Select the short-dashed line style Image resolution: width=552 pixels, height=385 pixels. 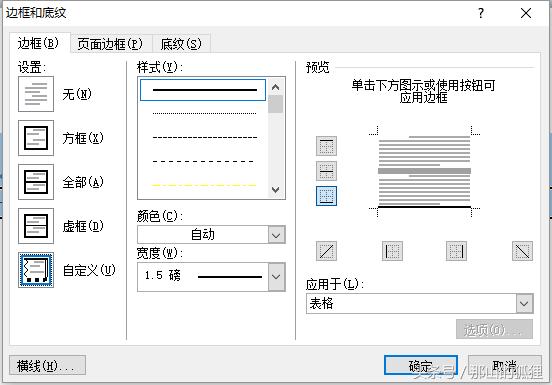pos(204,138)
